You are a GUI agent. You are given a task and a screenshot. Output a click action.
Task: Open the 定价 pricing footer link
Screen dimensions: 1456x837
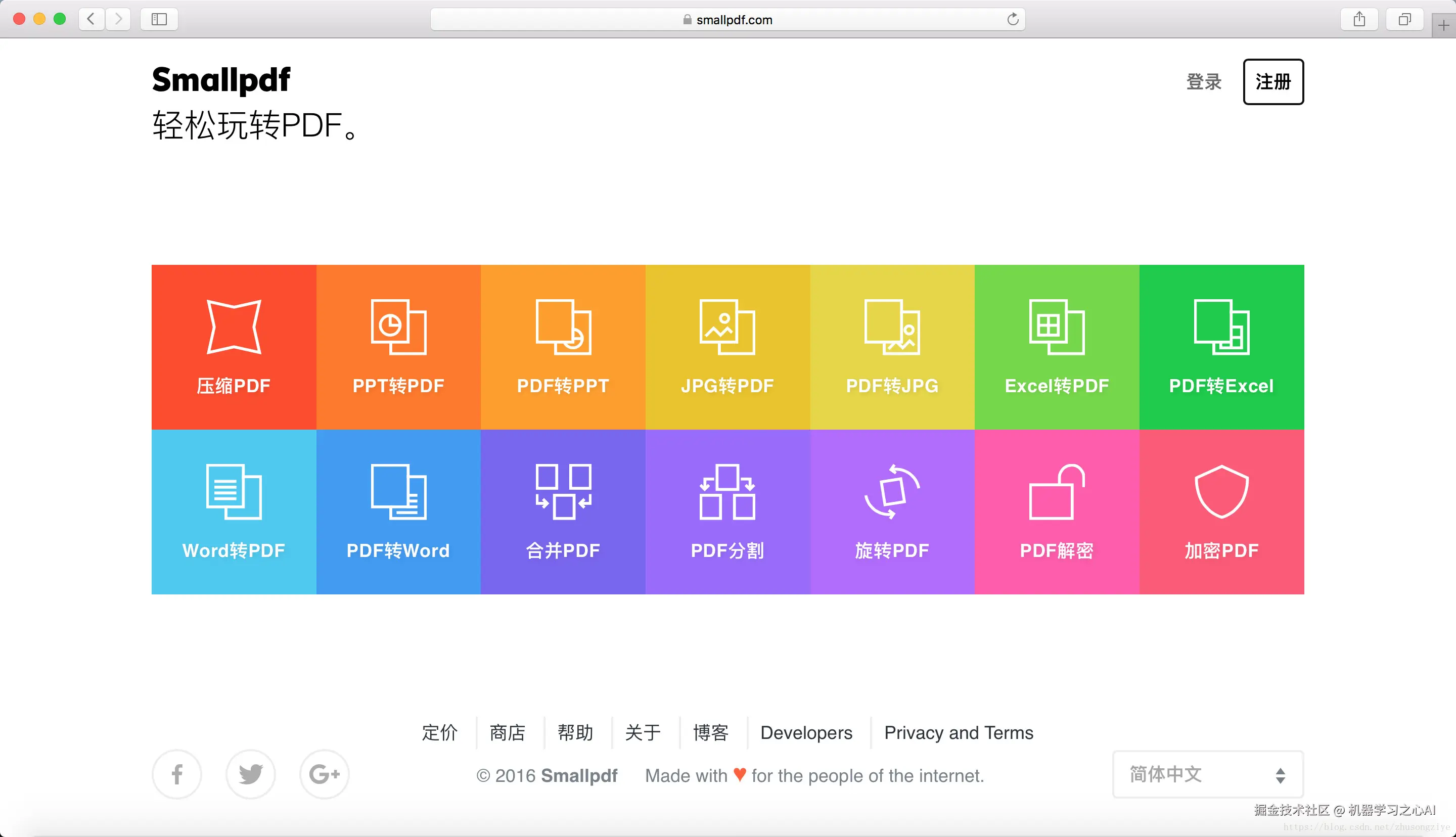pos(440,732)
